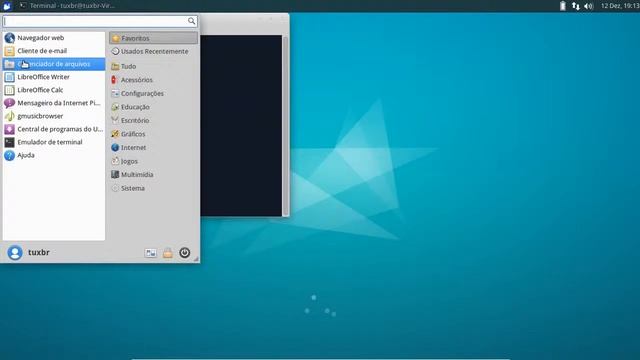This screenshot has width=640, height=360.
Task: Click the terminal emulator icon
Action: pyautogui.click(x=9, y=142)
